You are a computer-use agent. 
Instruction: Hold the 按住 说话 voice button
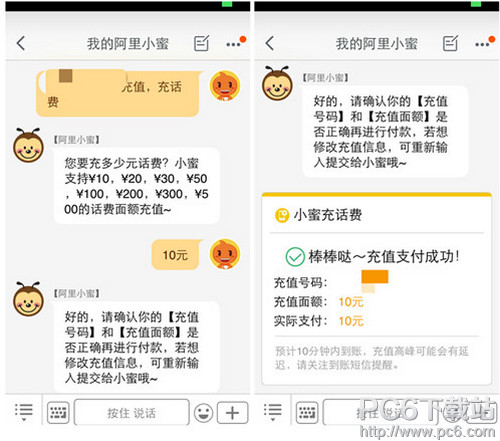tap(131, 413)
